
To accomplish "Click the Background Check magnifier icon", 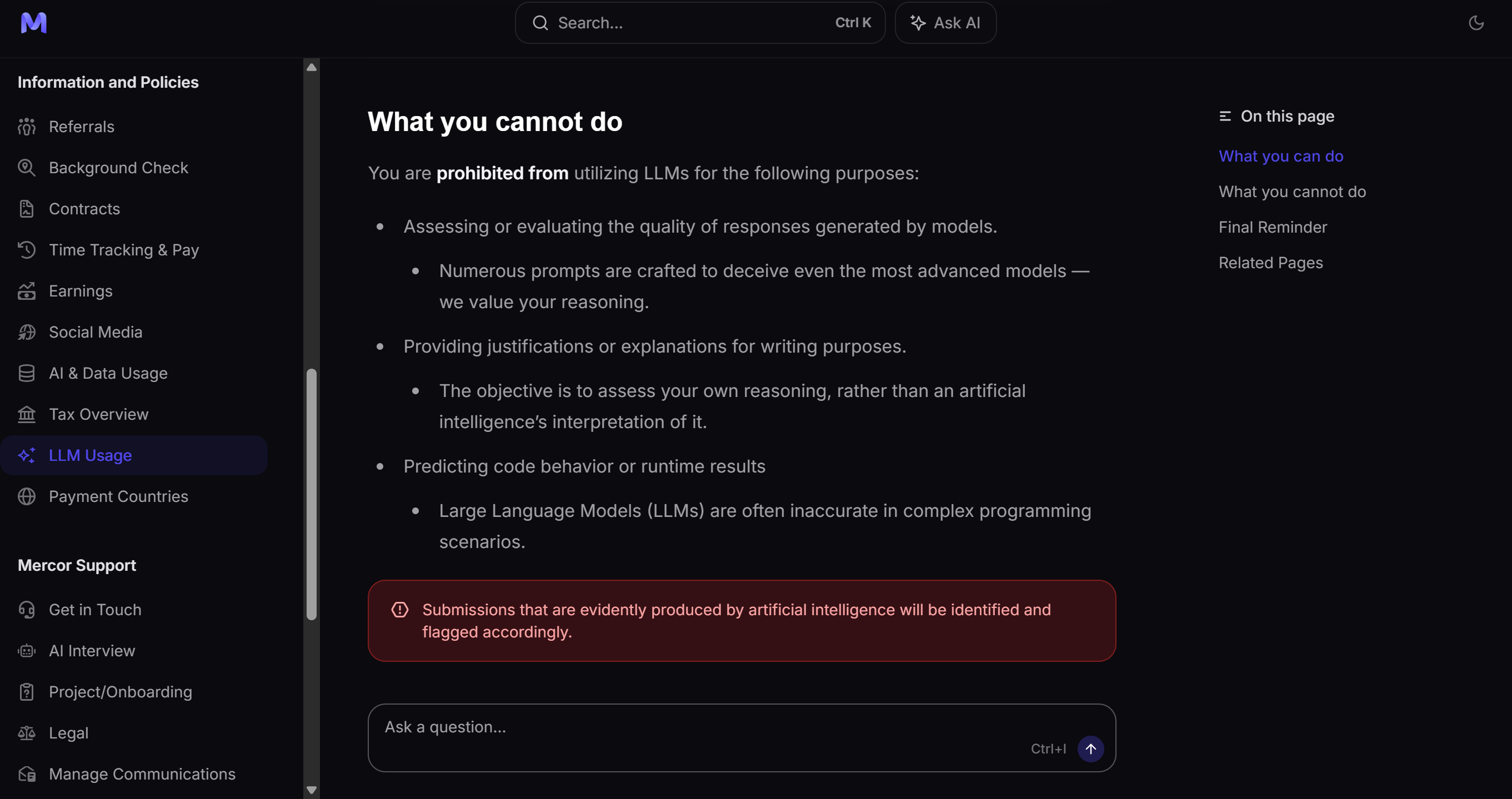I will click(27, 168).
